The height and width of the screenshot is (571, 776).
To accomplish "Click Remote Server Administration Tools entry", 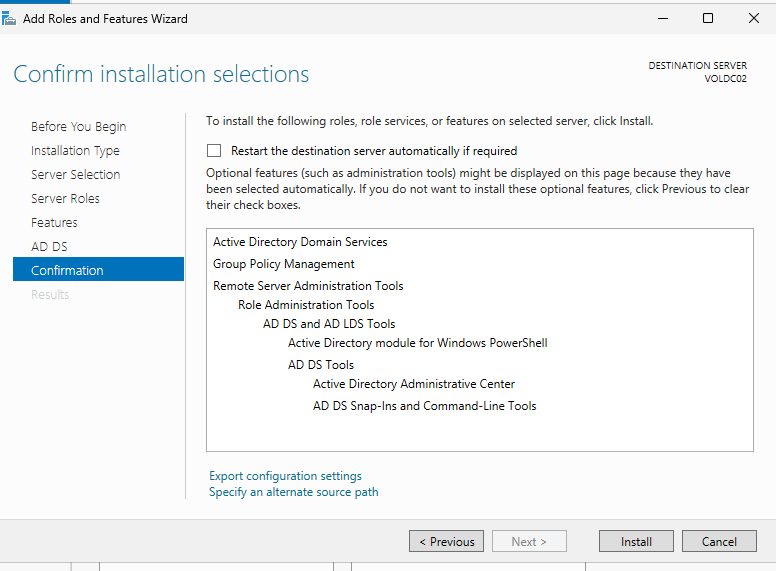I will [308, 286].
